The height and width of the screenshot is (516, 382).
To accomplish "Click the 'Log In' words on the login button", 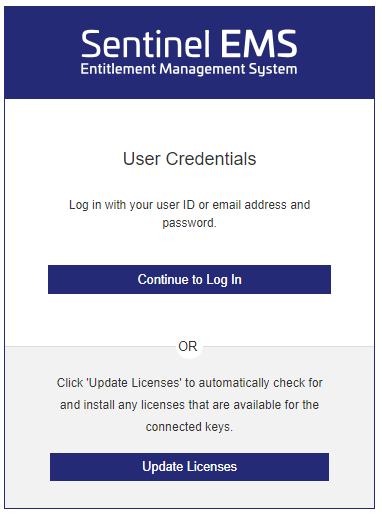I will click(x=224, y=280).
